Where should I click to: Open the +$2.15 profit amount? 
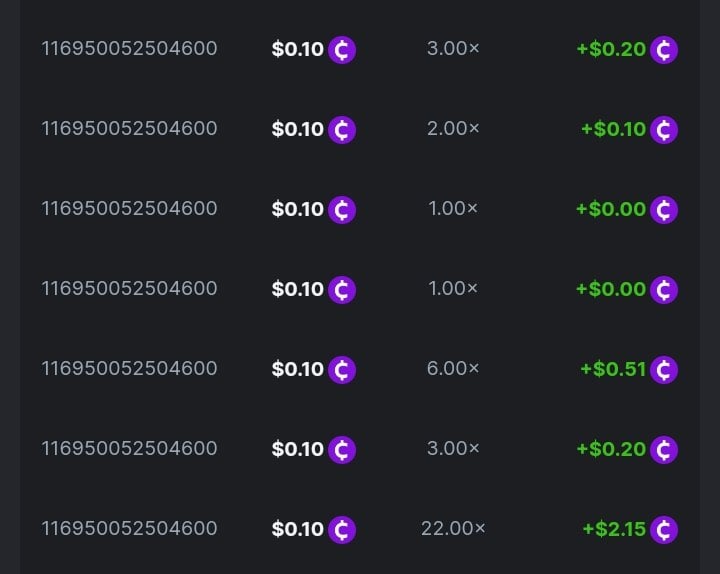coord(614,528)
